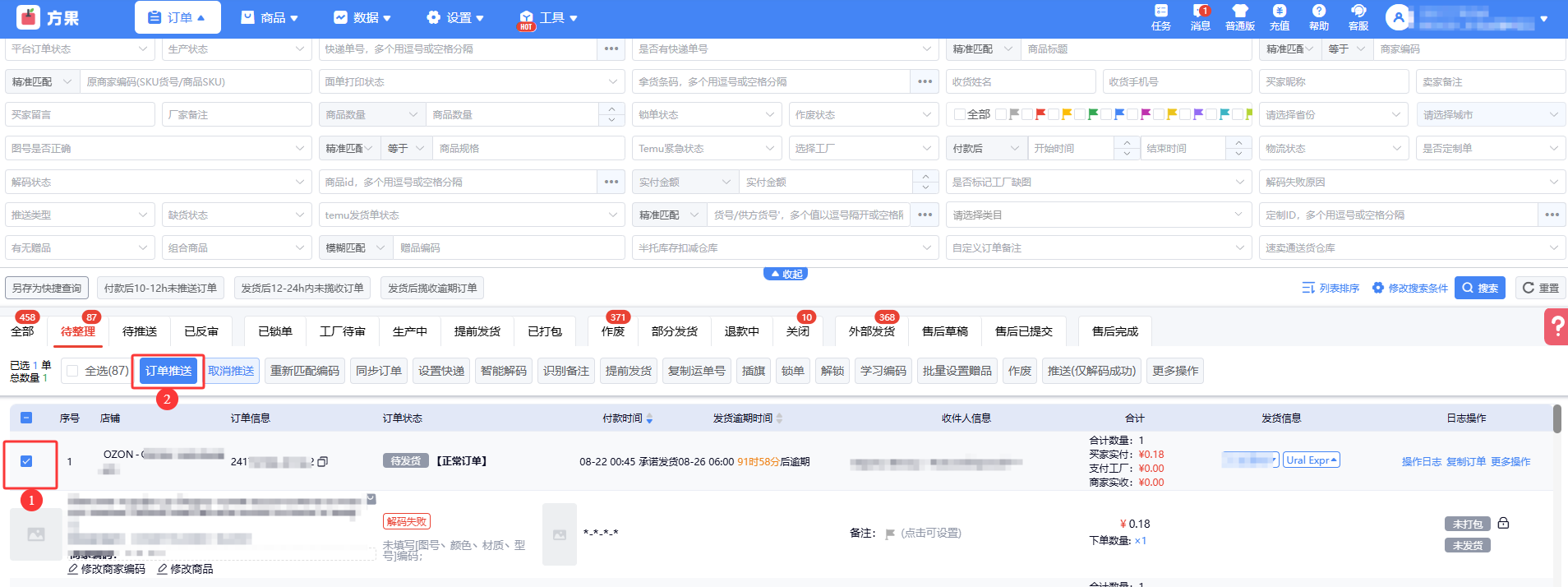Check the 全部 flag filter checkbox
The height and width of the screenshot is (587, 1568).
pyautogui.click(x=959, y=115)
